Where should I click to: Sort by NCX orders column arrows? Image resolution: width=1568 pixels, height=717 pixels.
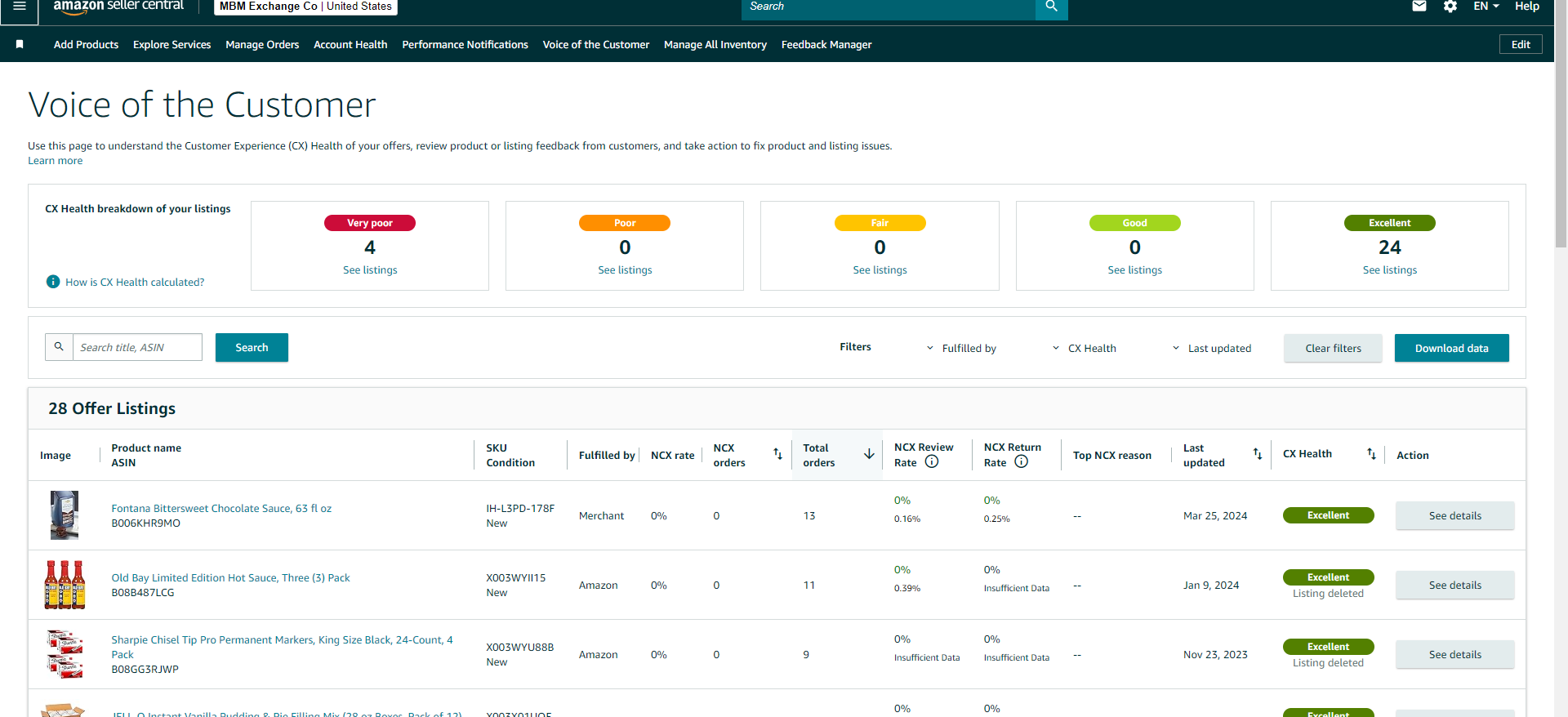(x=777, y=454)
